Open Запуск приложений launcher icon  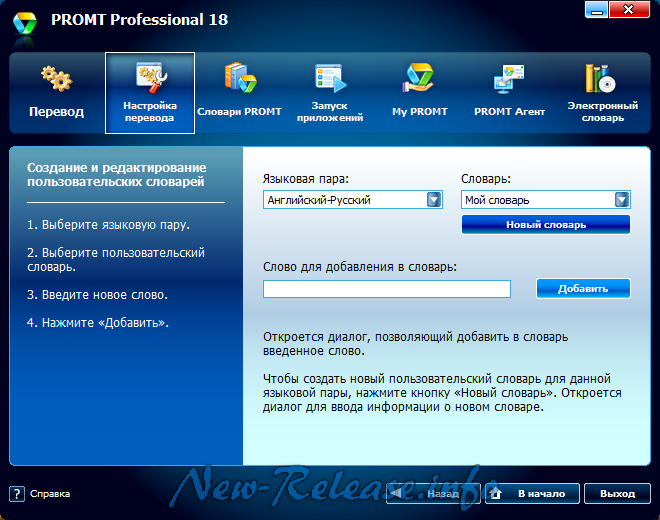coord(330,78)
